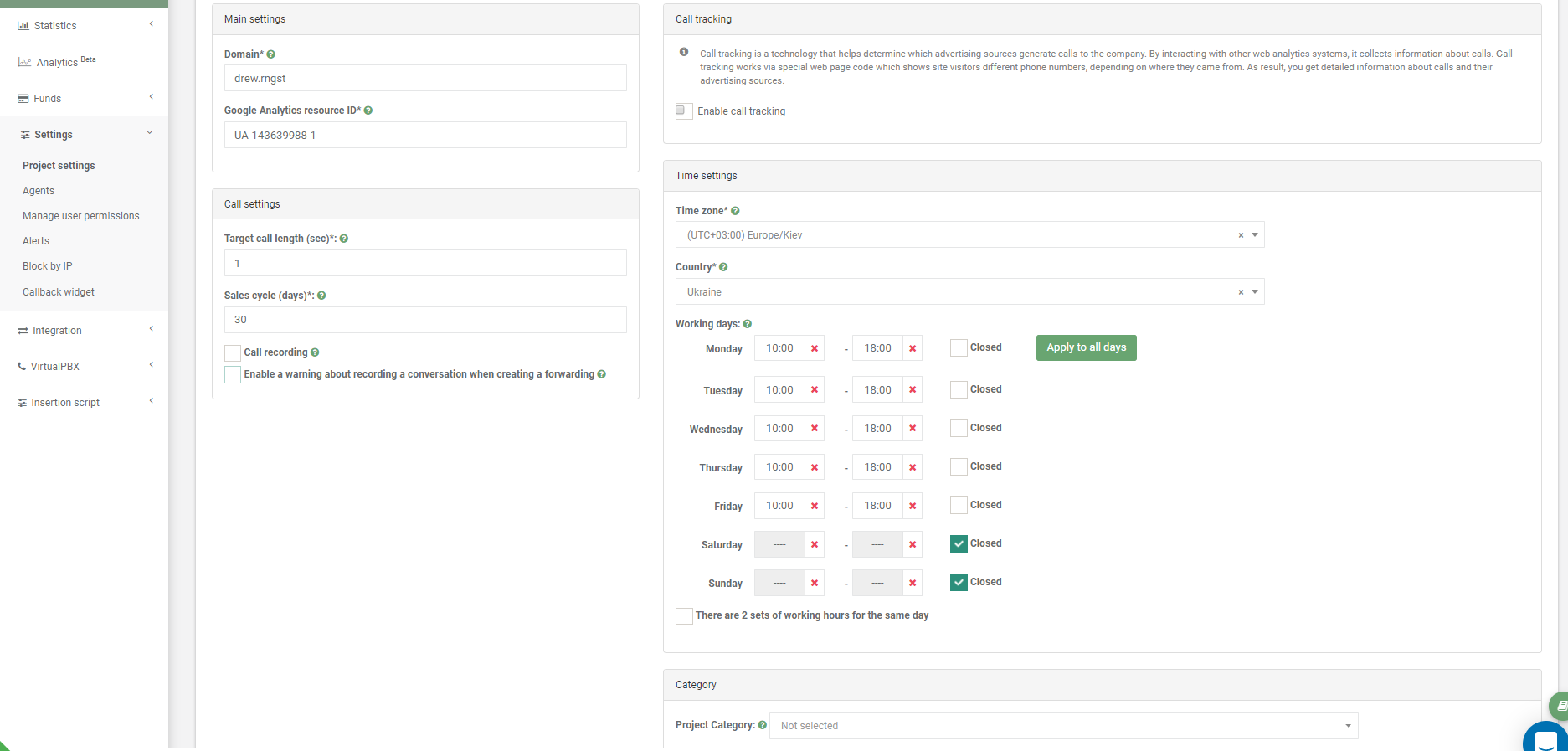
Task: Open Project settings submenu item
Action: [59, 166]
